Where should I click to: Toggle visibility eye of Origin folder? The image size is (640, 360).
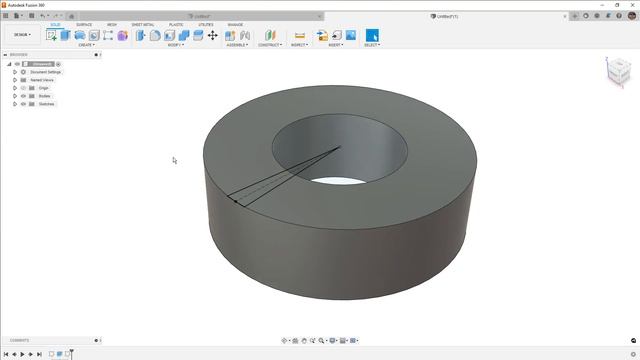pos(23,88)
